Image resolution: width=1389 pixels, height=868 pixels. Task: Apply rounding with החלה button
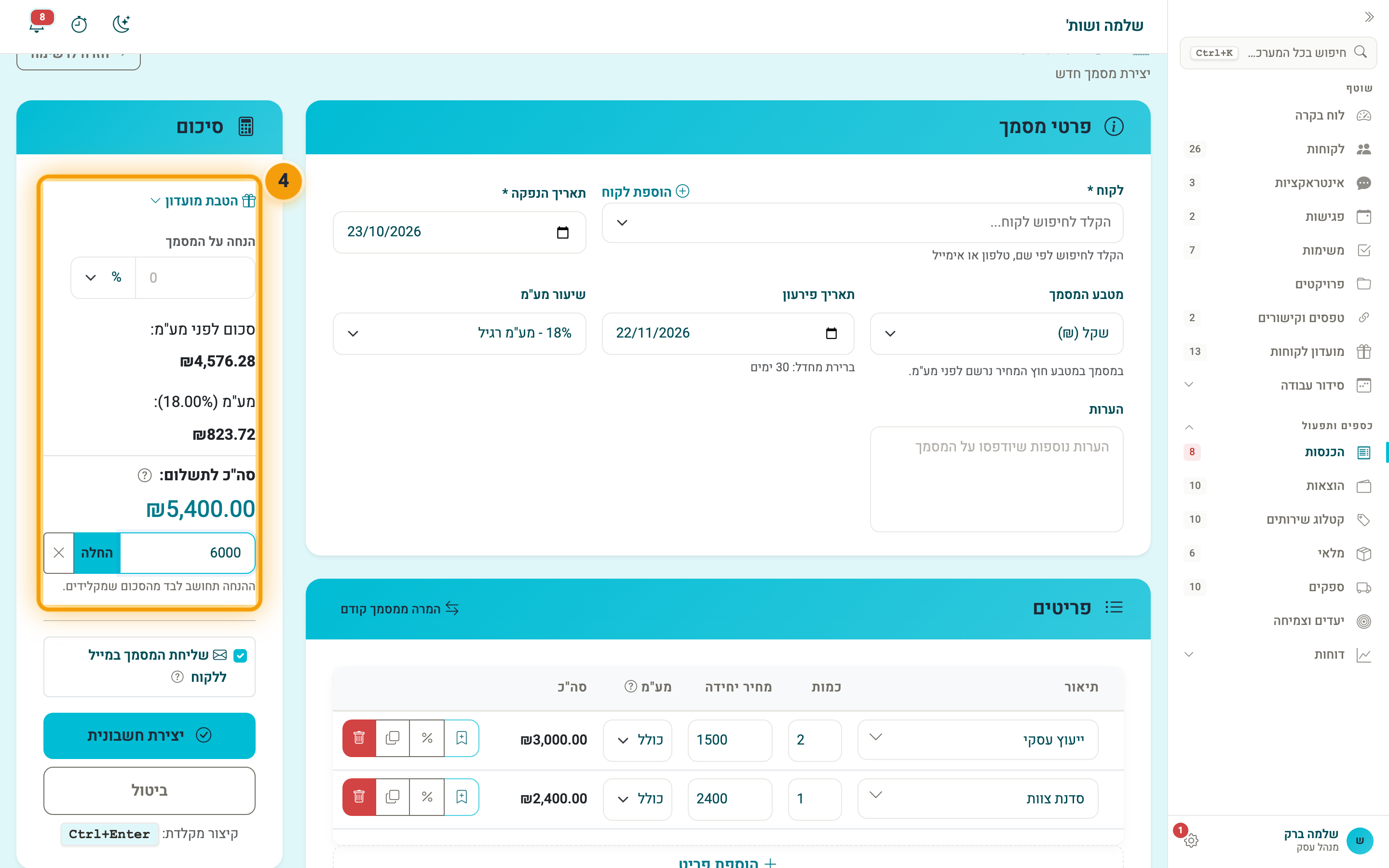point(97,553)
